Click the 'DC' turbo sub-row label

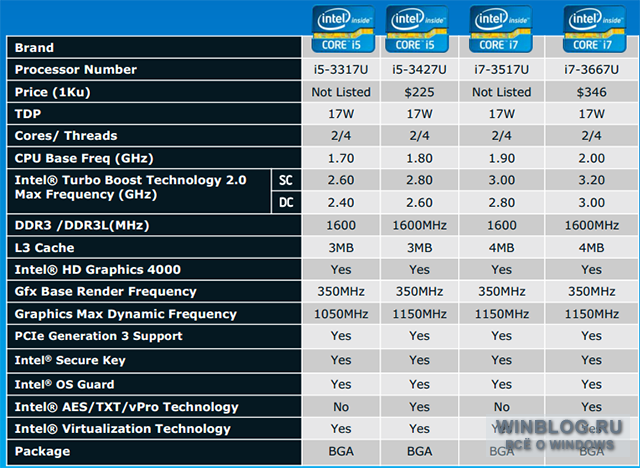[x=286, y=202]
